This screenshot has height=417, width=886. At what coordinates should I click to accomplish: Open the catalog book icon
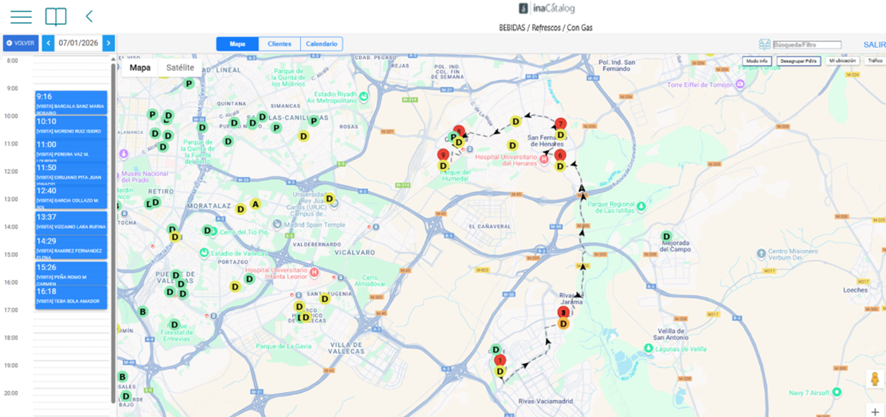tap(56, 16)
